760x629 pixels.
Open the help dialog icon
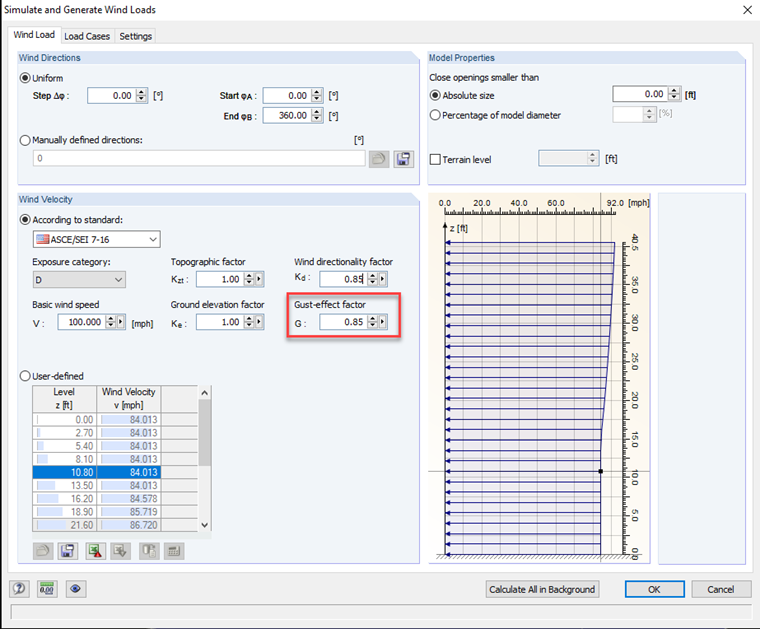click(x=19, y=589)
